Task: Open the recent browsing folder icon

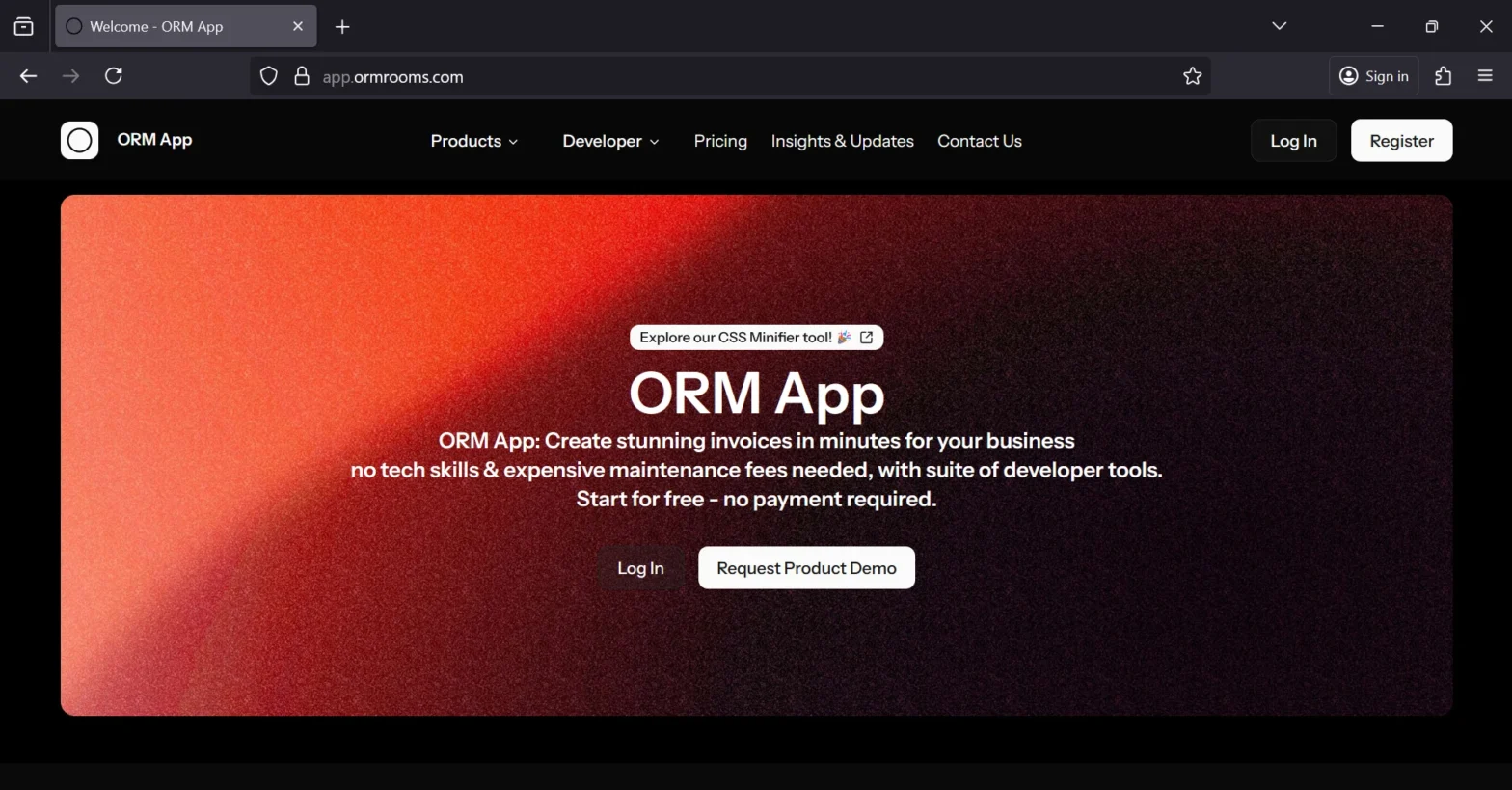Action: pyautogui.click(x=24, y=26)
